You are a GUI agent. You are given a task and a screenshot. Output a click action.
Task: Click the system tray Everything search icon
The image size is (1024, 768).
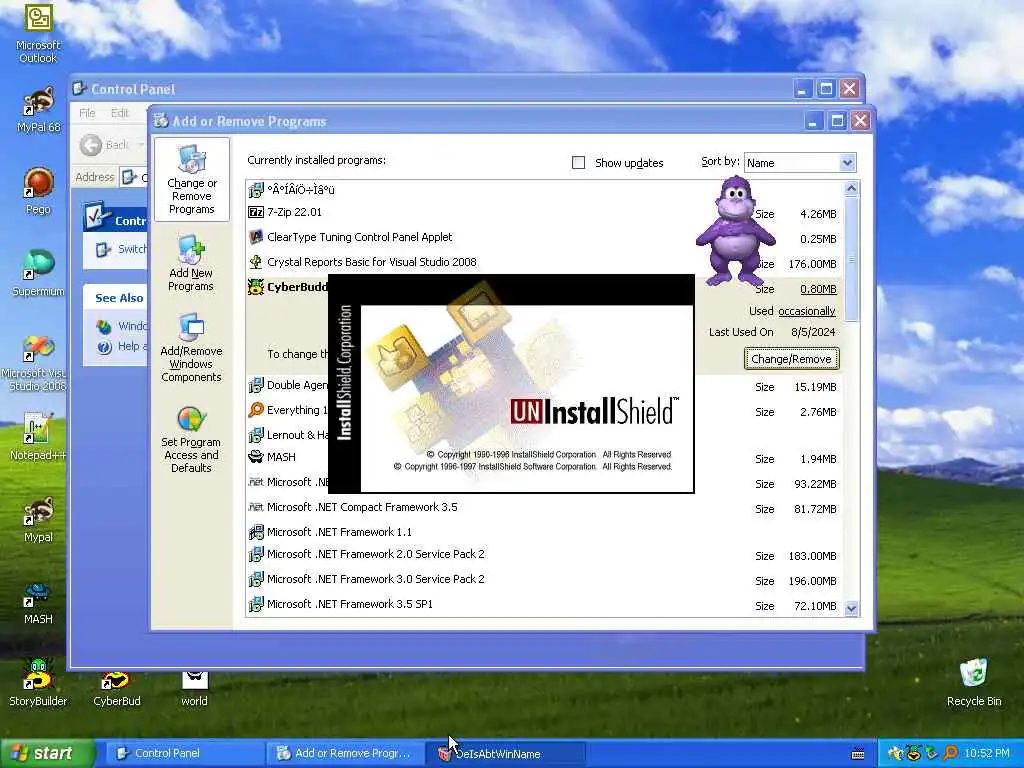coord(951,754)
